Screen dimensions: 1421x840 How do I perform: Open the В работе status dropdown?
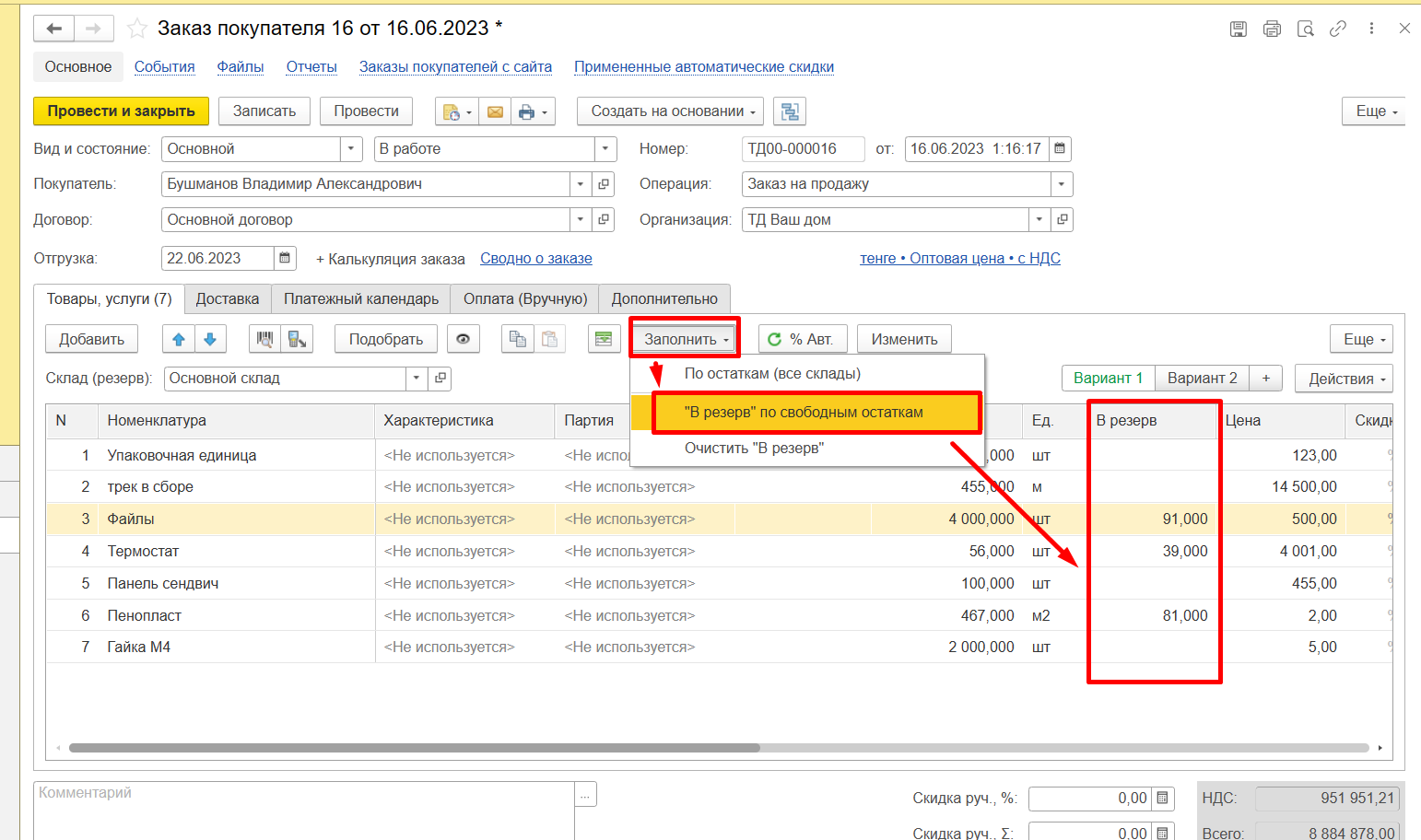pos(605,149)
